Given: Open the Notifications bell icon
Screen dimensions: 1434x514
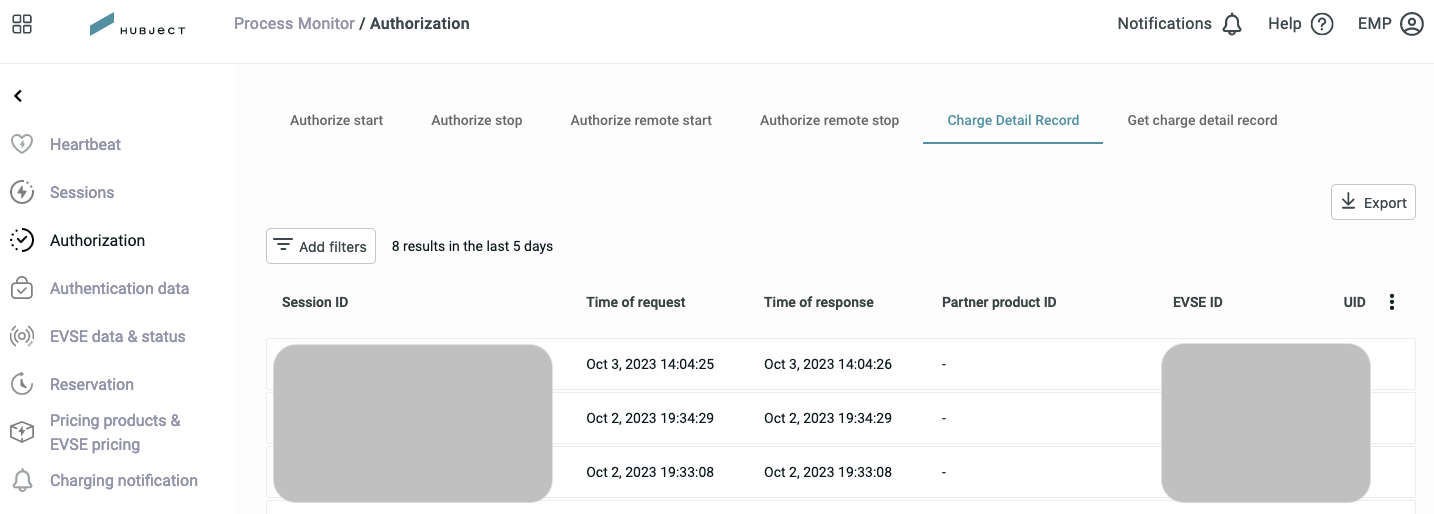Looking at the screenshot, I should [1232, 24].
